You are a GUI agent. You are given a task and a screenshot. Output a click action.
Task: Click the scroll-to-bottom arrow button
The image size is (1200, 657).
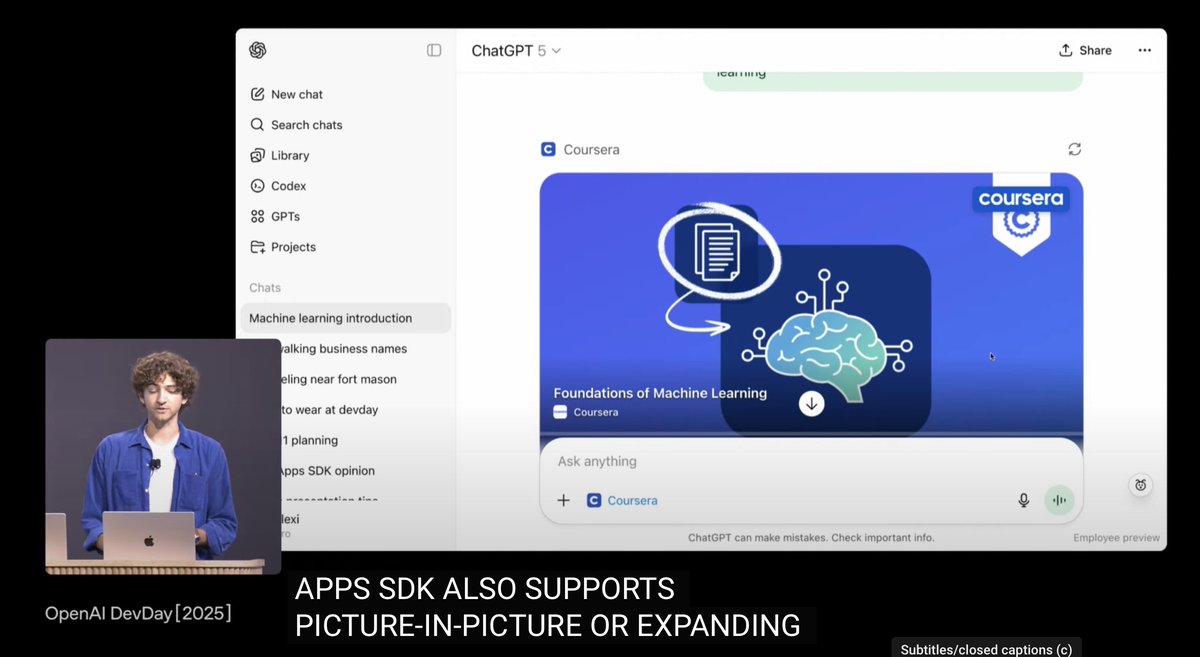(811, 404)
